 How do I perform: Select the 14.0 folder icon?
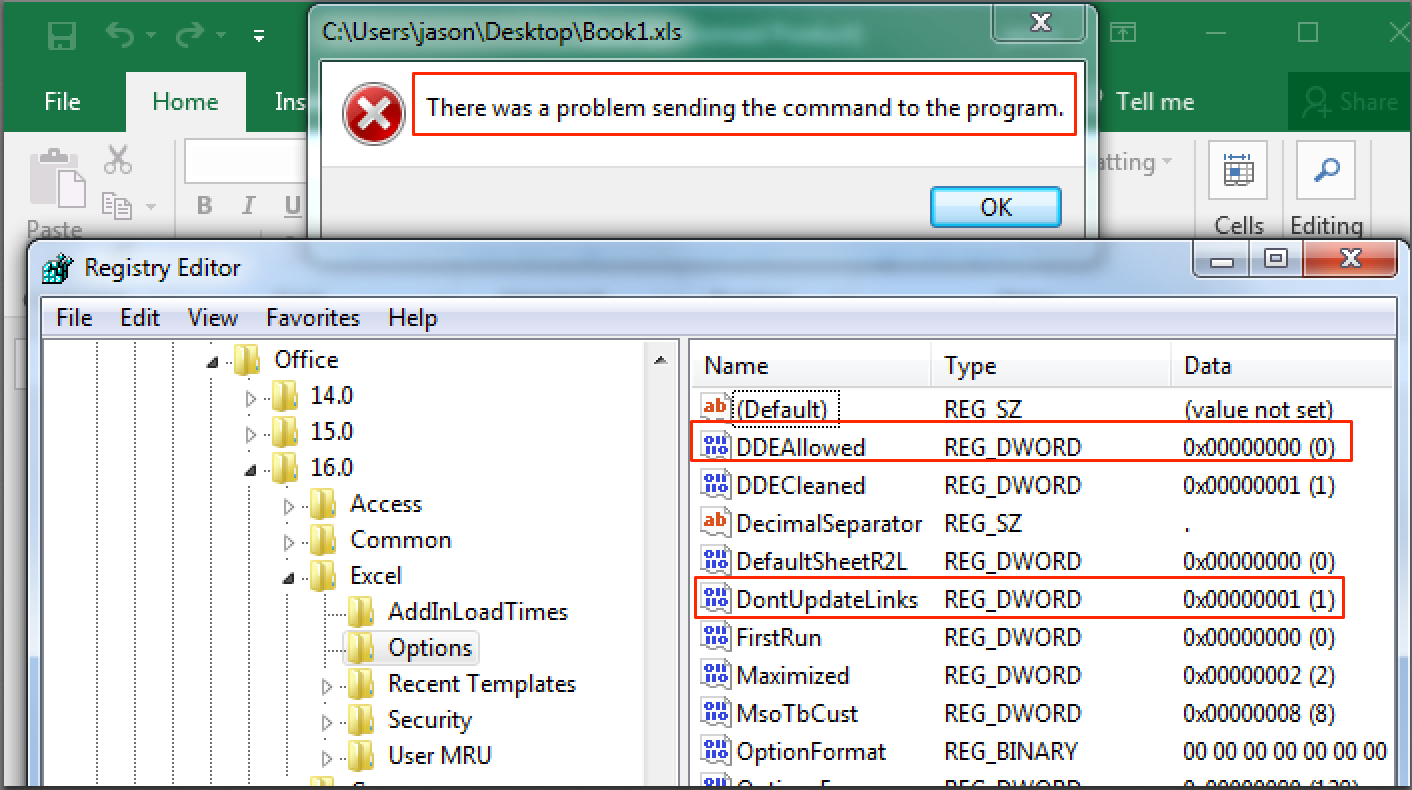click(285, 396)
